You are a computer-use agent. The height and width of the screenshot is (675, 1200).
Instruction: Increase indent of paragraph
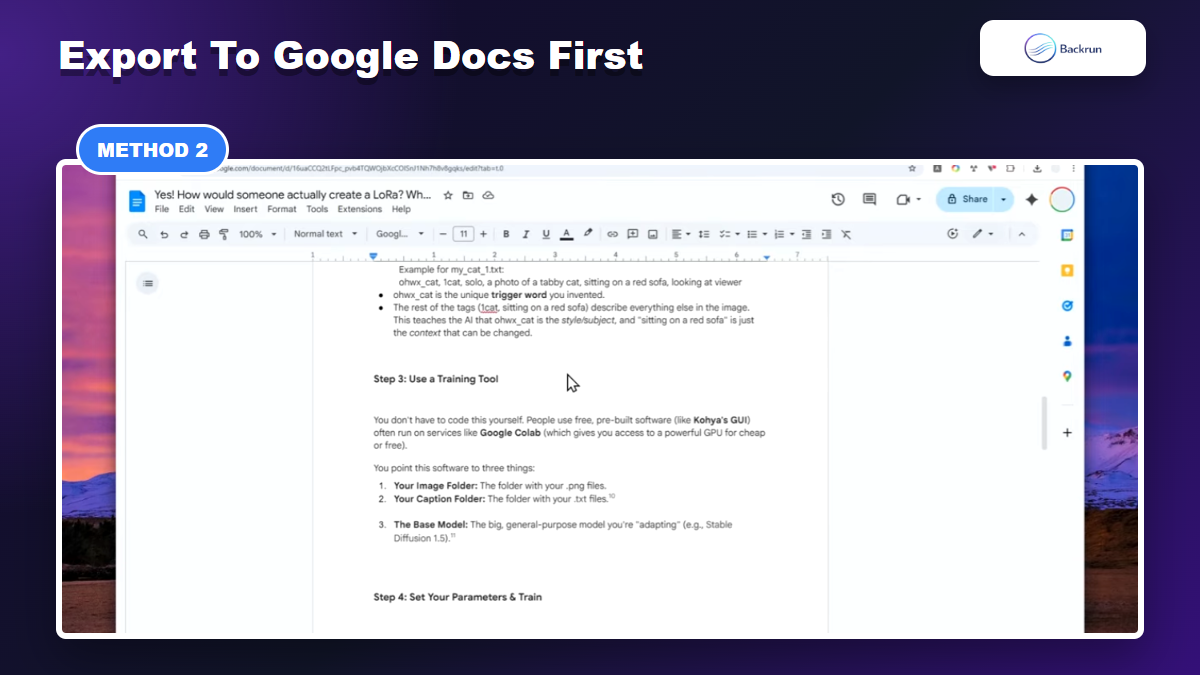pyautogui.click(x=826, y=234)
